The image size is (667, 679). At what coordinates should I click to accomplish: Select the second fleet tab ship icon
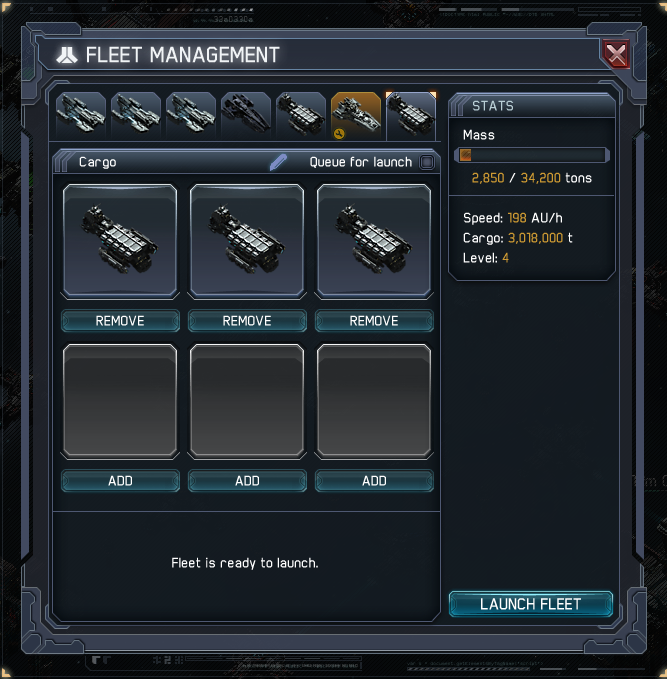point(136,115)
